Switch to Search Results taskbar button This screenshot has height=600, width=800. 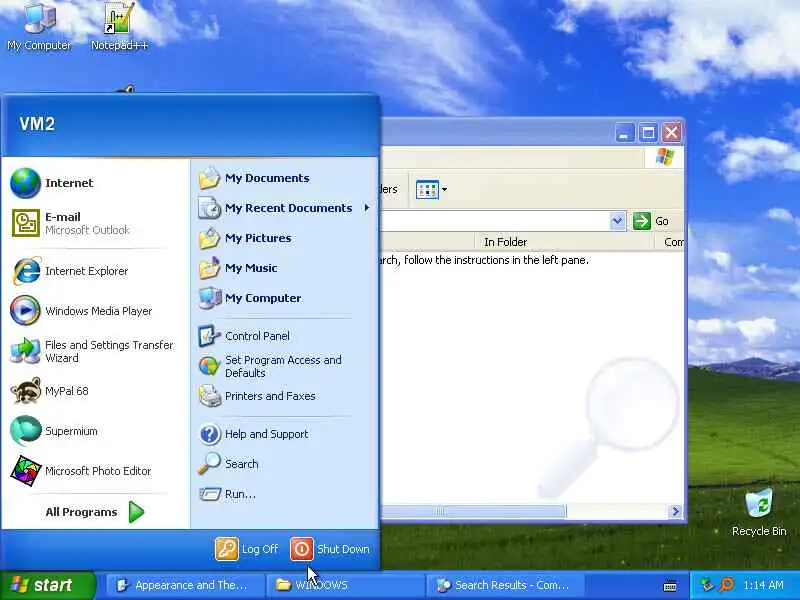(505, 585)
